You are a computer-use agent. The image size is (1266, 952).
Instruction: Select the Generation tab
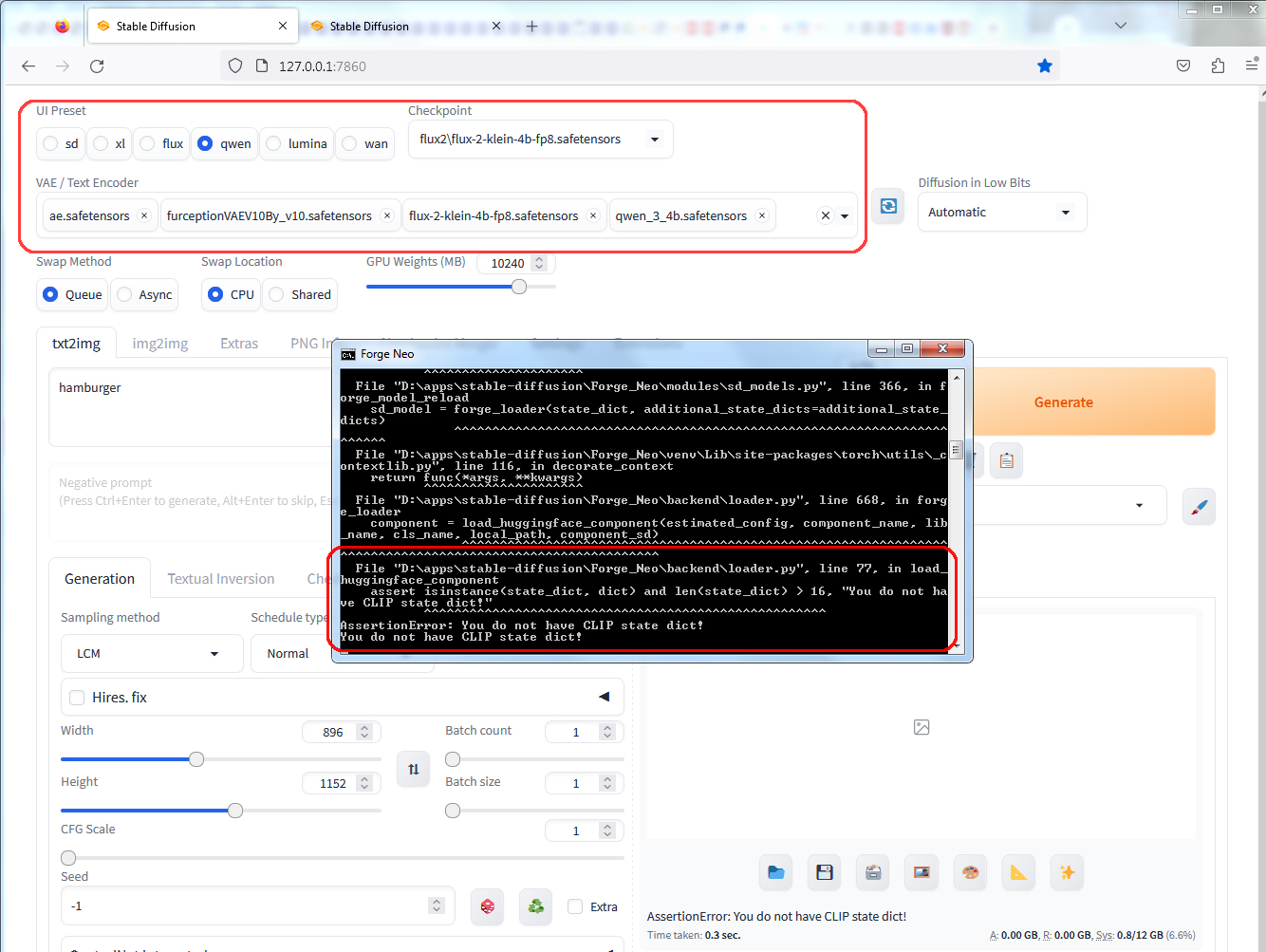point(100,579)
